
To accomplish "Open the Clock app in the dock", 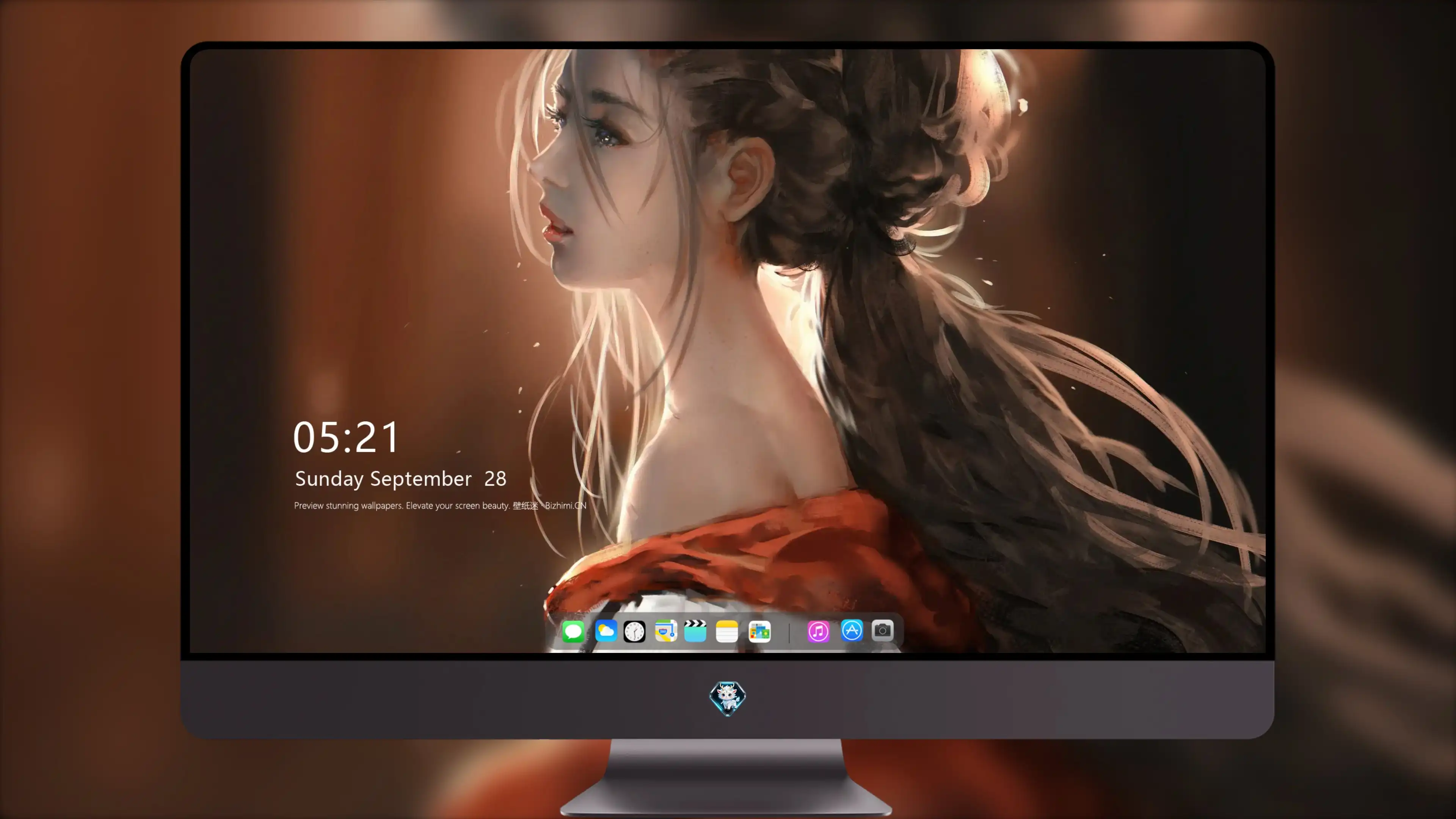I will click(x=634, y=631).
